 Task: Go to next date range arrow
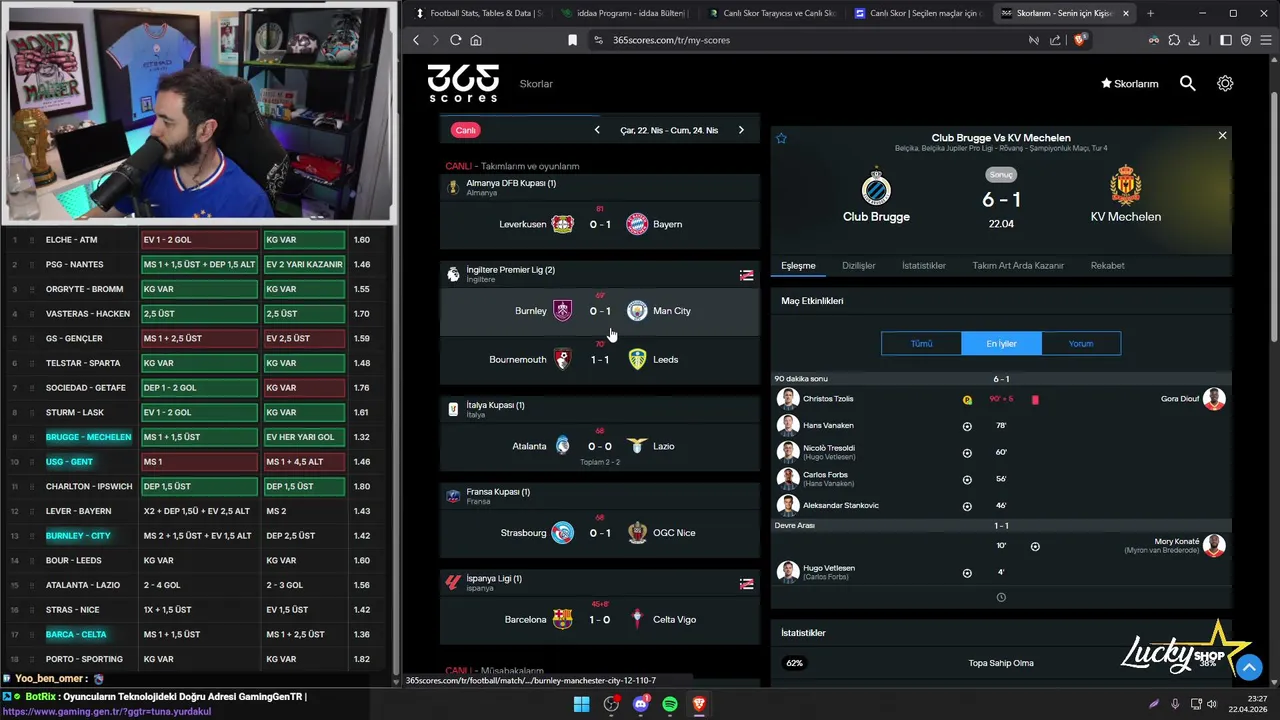741,130
